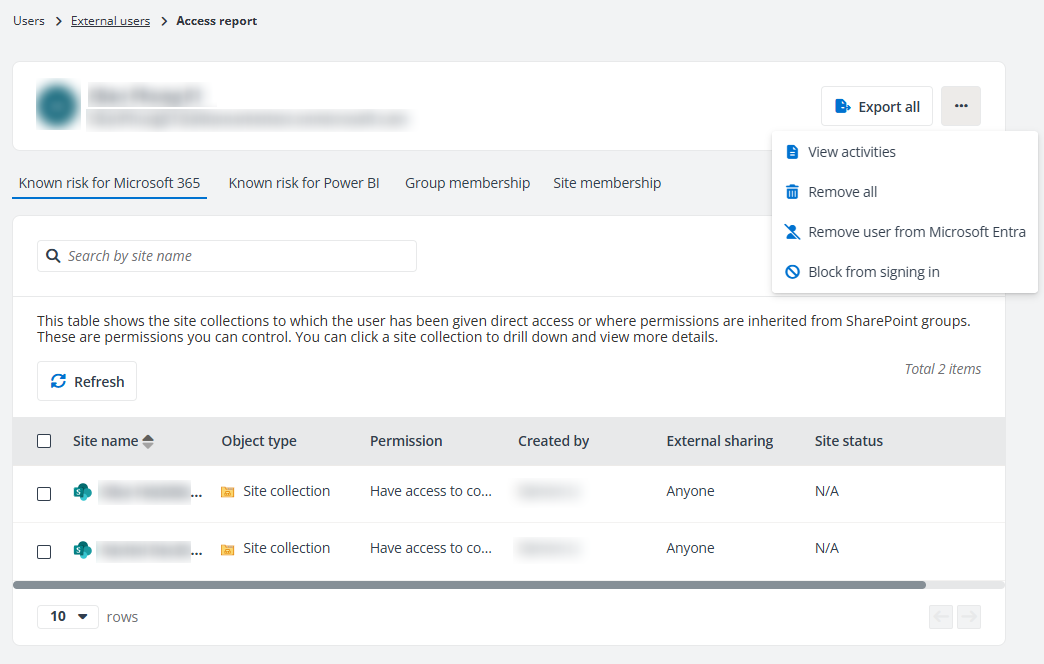Screen dimensions: 1044x664
Task: Click the SharePoint site icon in the first row
Action: [x=83, y=491]
